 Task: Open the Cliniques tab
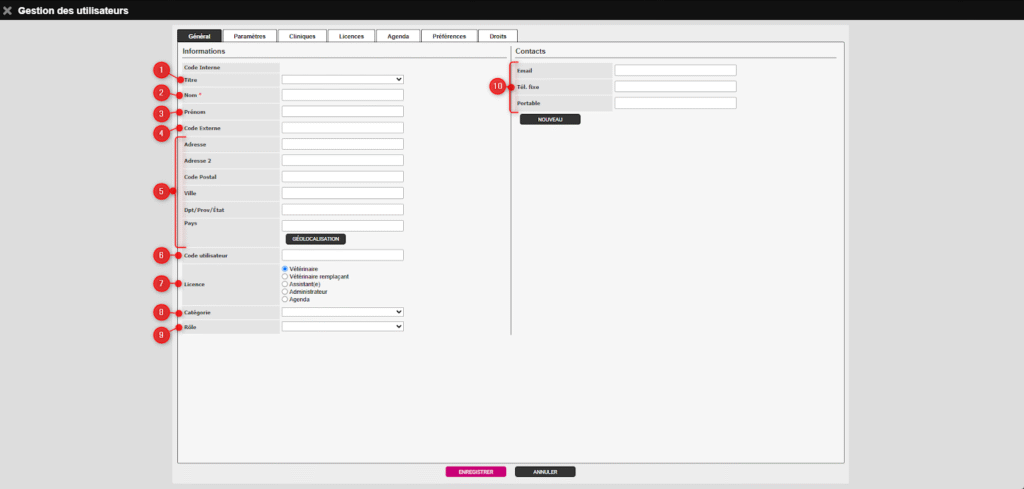point(302,36)
